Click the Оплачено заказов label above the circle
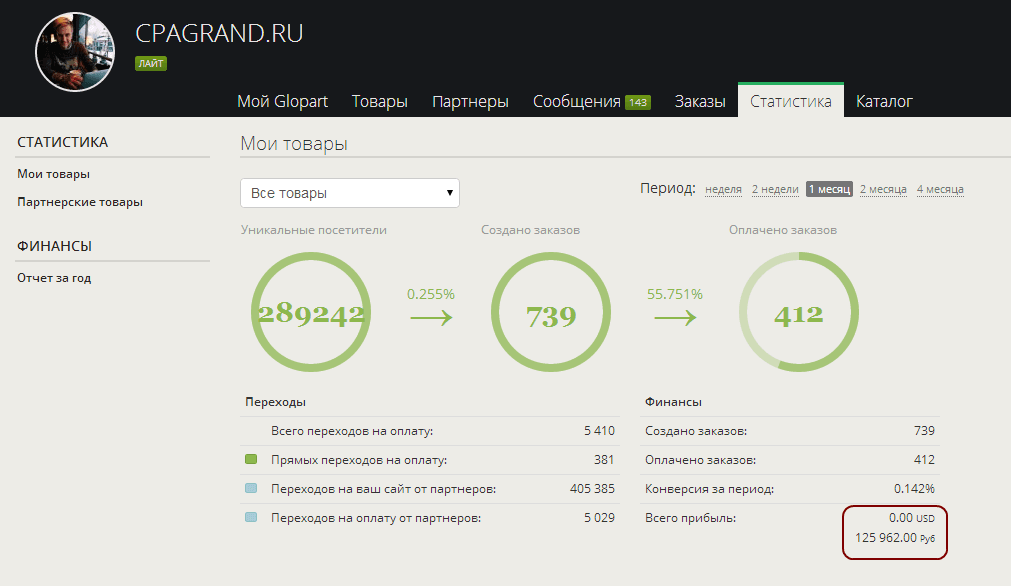 (783, 230)
